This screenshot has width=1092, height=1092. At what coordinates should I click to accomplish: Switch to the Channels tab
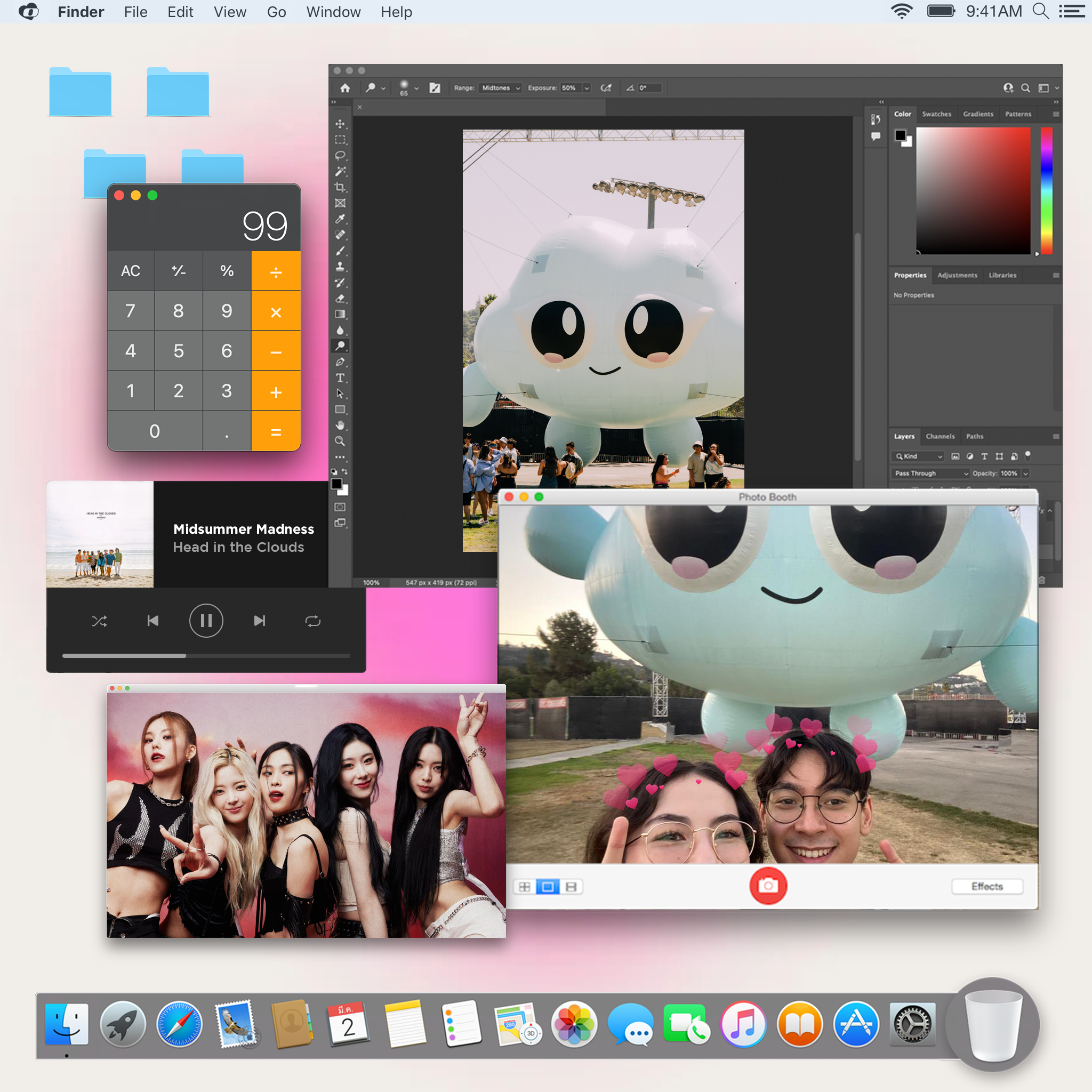[940, 436]
